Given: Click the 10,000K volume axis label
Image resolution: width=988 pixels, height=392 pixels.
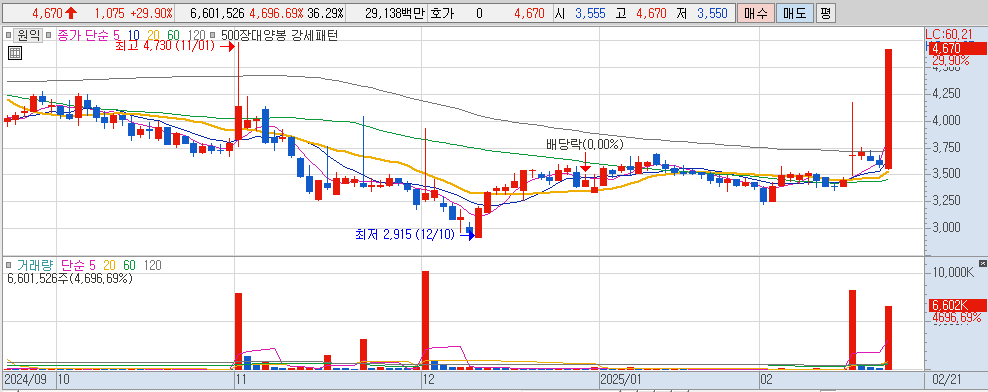Looking at the screenshot, I should pos(954,272).
